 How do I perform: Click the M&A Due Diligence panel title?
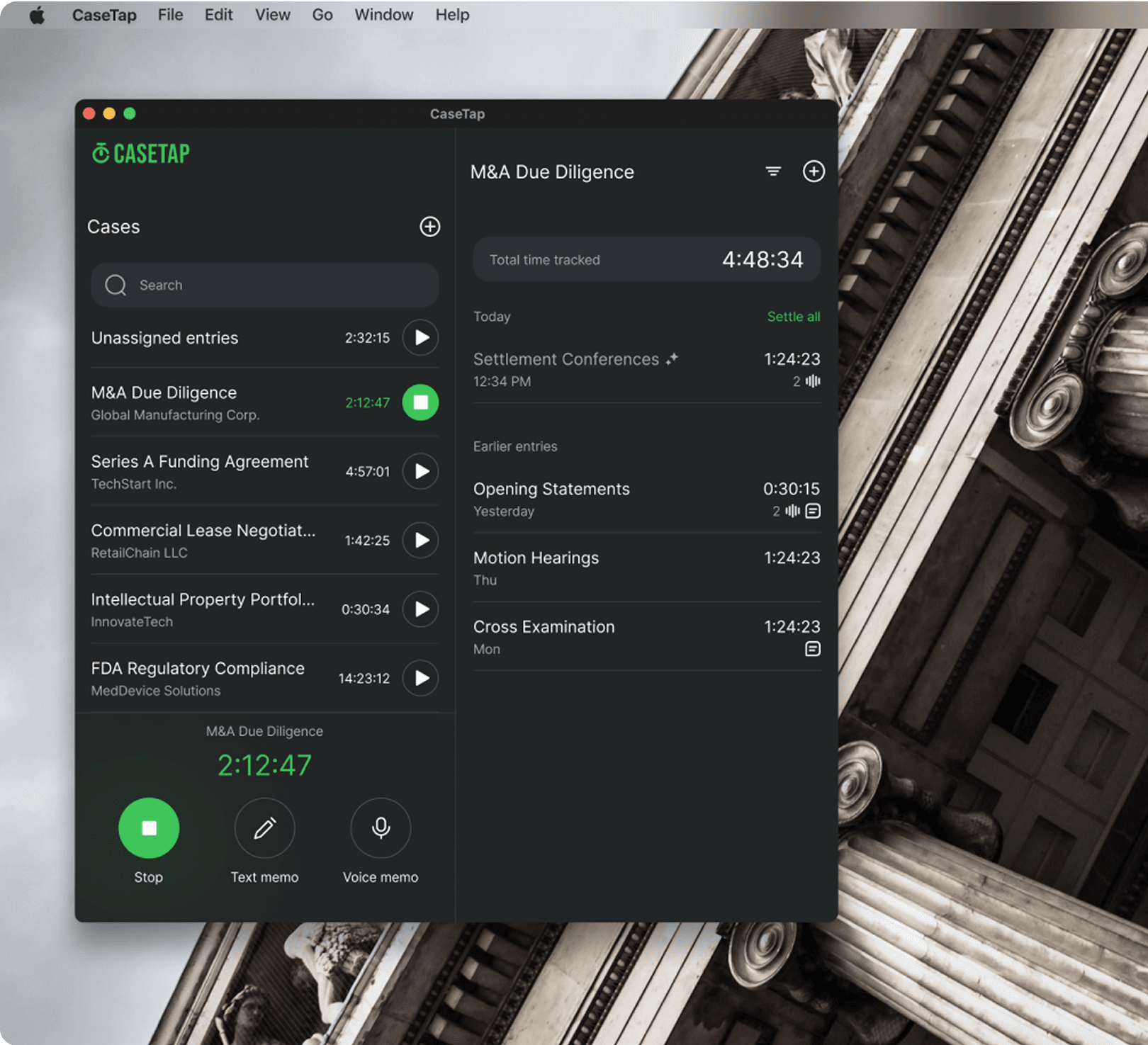tap(552, 172)
